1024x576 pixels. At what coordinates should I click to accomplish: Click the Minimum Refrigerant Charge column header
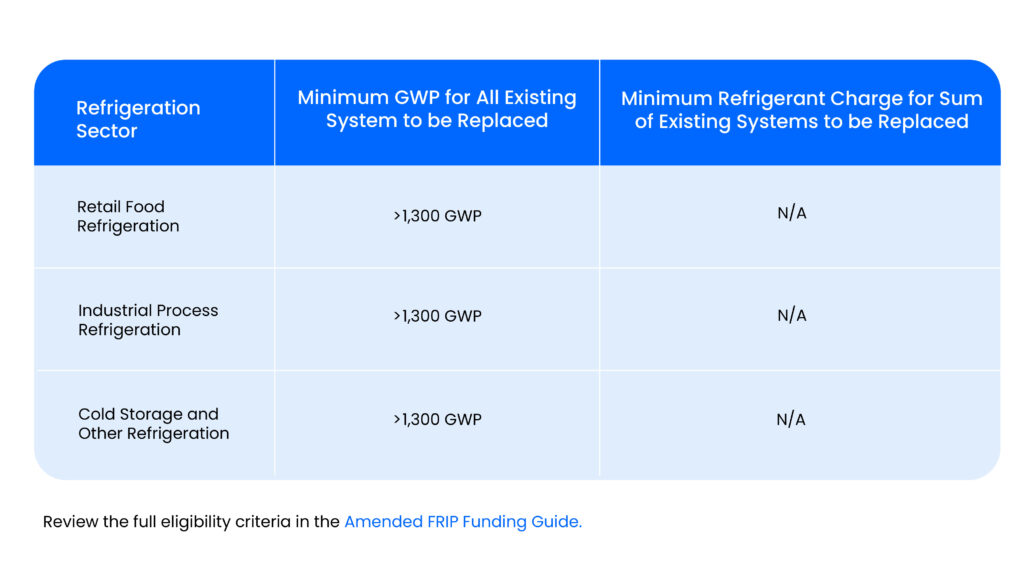[801, 110]
